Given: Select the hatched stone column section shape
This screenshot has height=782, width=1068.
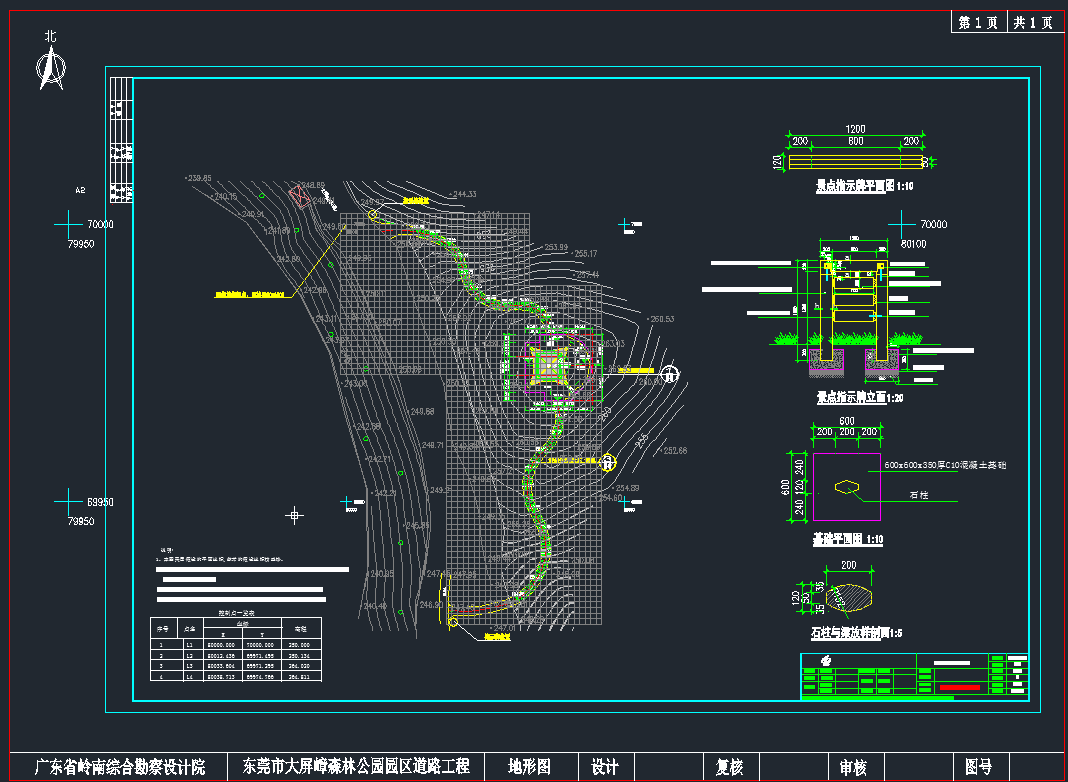Looking at the screenshot, I should coord(847,596).
